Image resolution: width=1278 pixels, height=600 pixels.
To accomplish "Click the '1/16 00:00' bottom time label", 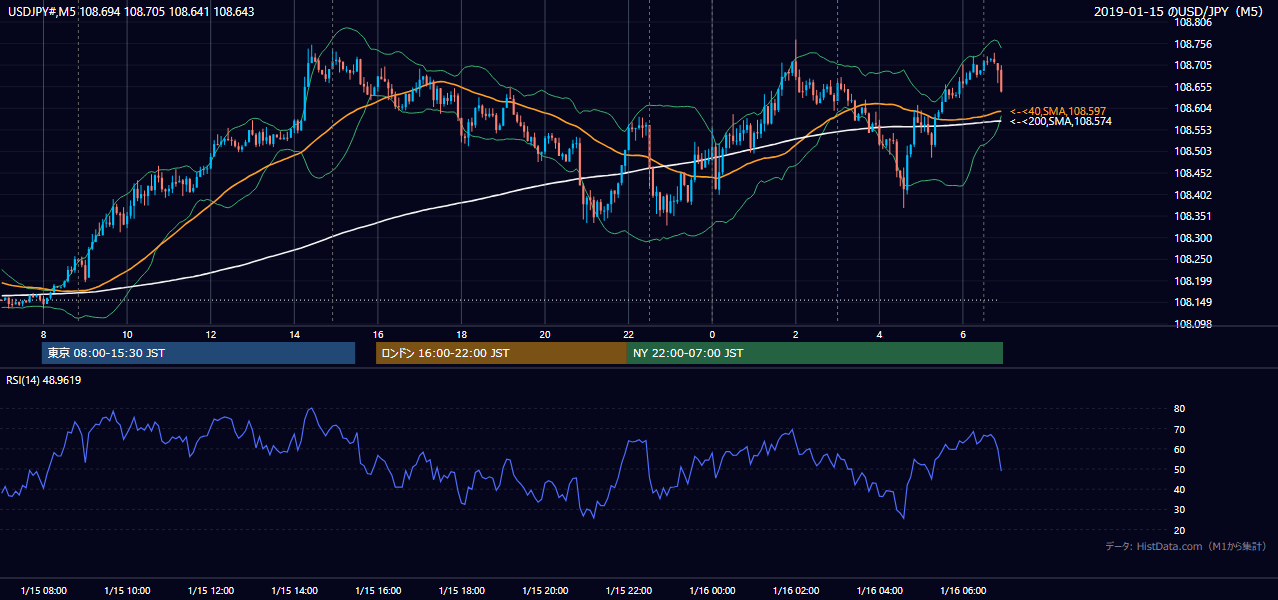I will tap(713, 591).
